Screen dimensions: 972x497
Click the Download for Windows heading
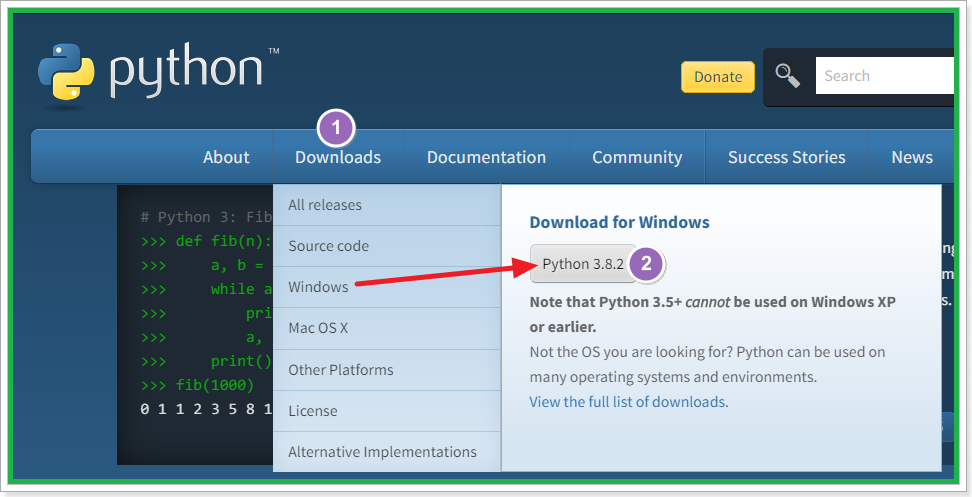(619, 222)
